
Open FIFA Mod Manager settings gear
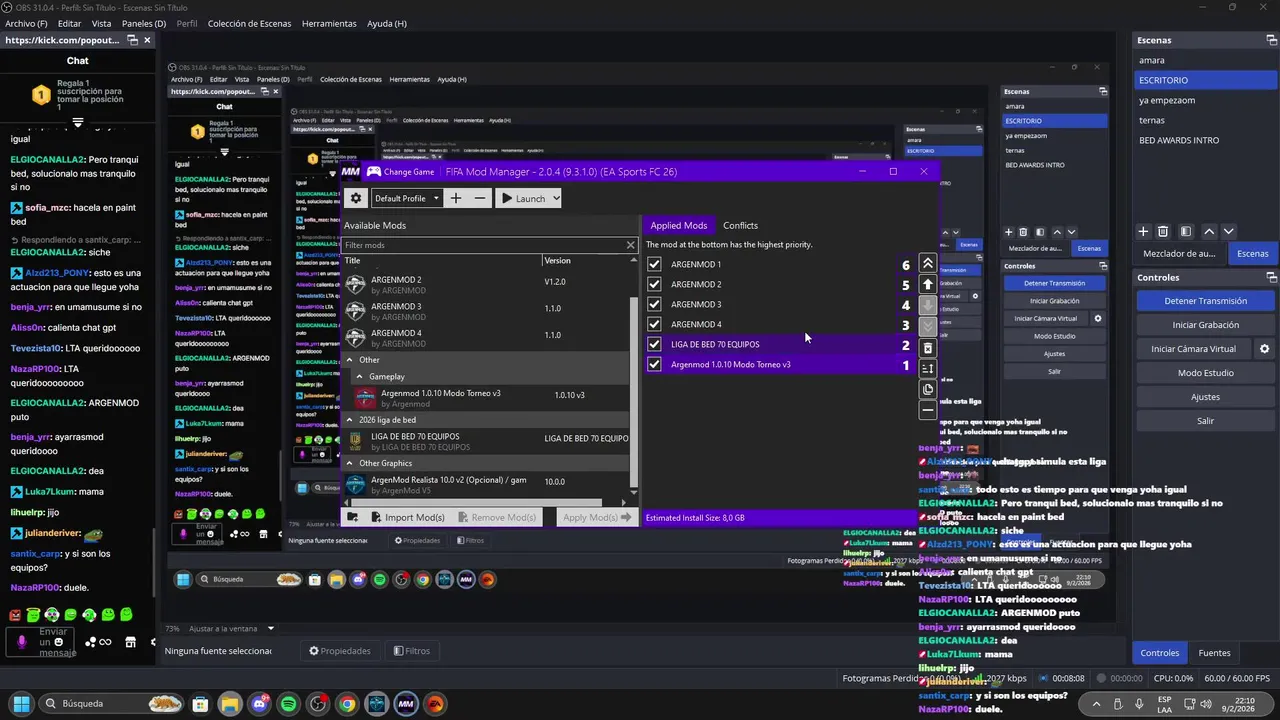[355, 198]
